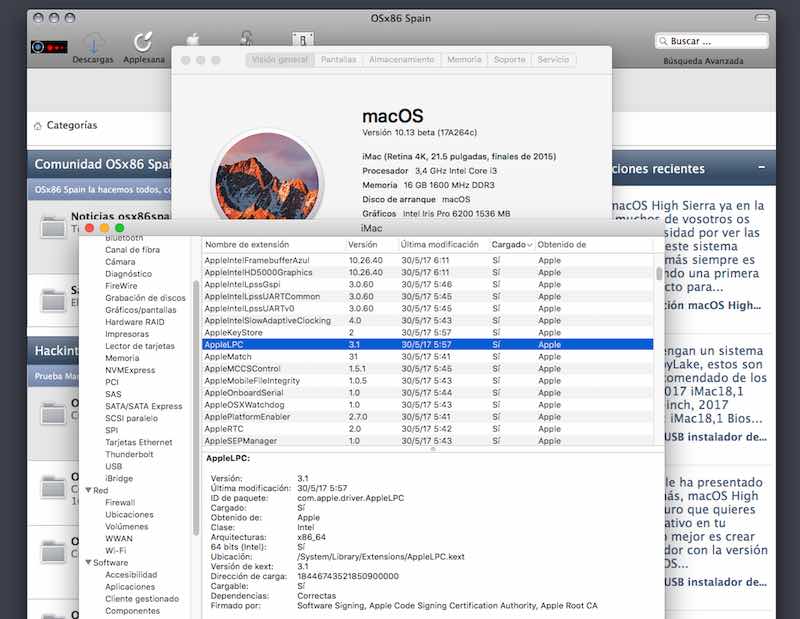Select Ubicaciones under Red

[x=129, y=514]
